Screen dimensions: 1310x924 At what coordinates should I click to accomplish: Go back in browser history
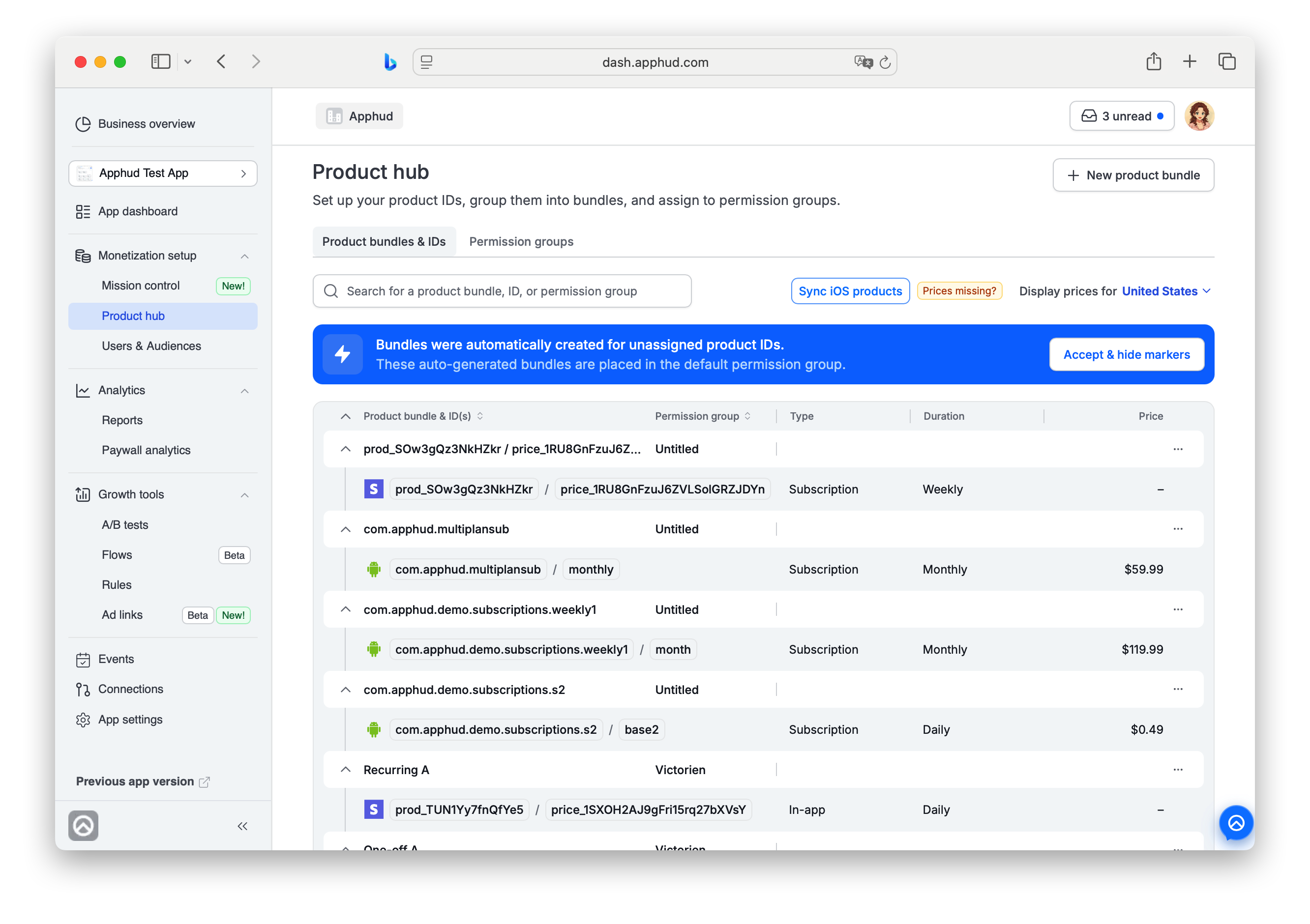coord(221,61)
